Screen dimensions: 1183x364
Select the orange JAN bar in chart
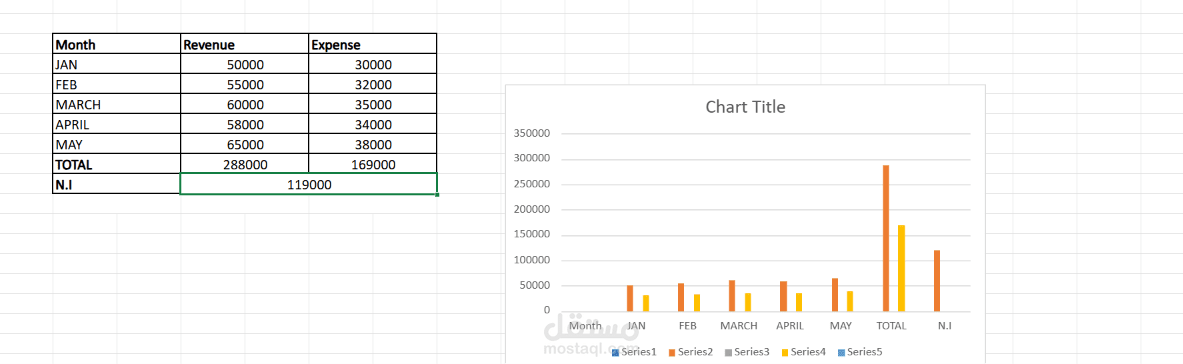pyautogui.click(x=630, y=298)
